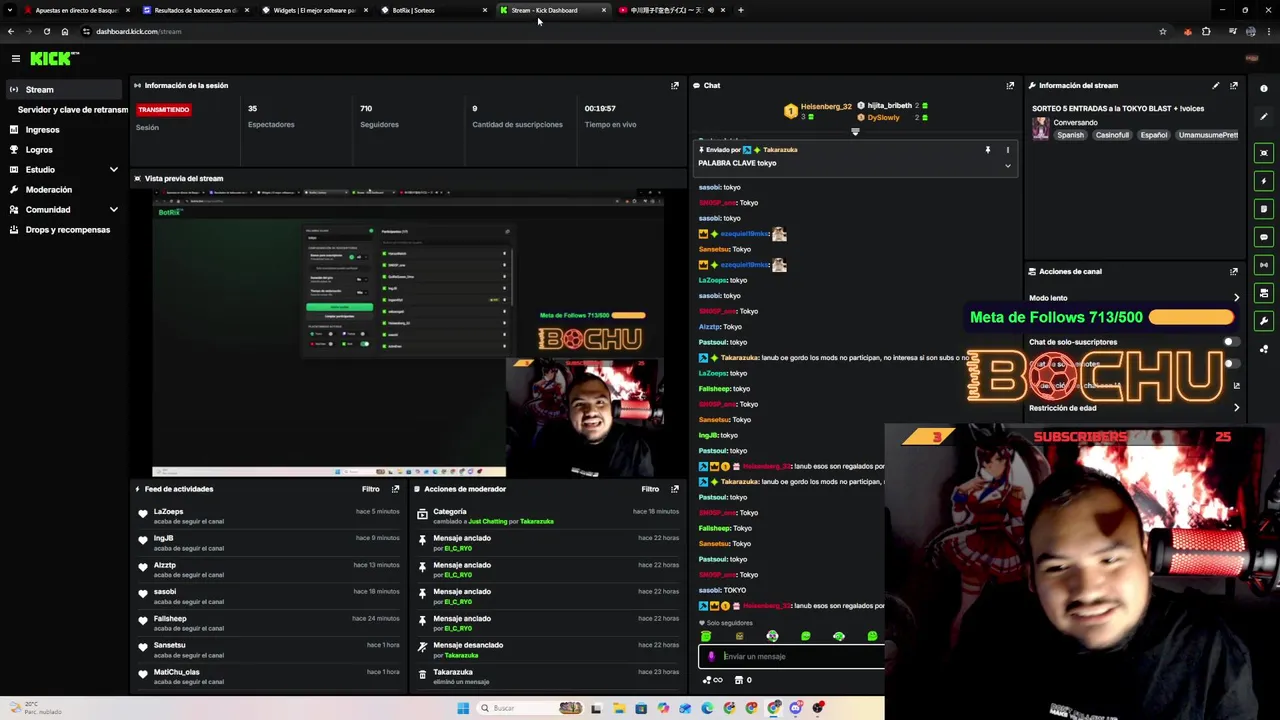Screen dimensions: 1280x720
Task: Edit stream info with pencil icon
Action: (1216, 85)
